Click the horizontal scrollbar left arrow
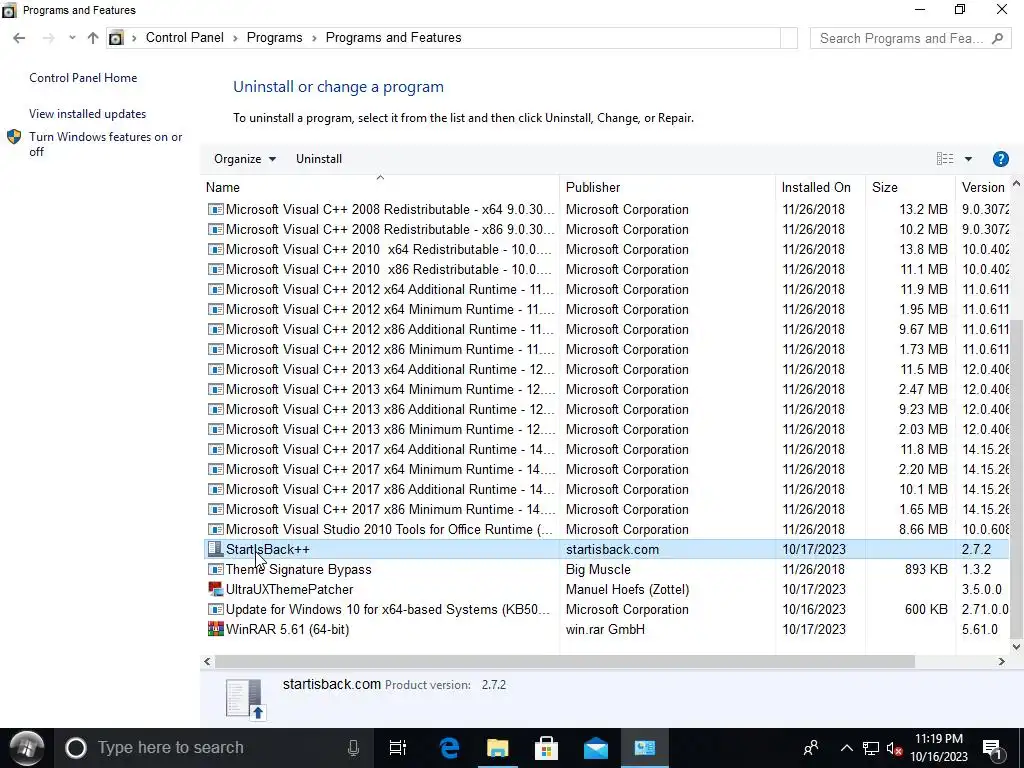The height and width of the screenshot is (768, 1024). click(207, 662)
